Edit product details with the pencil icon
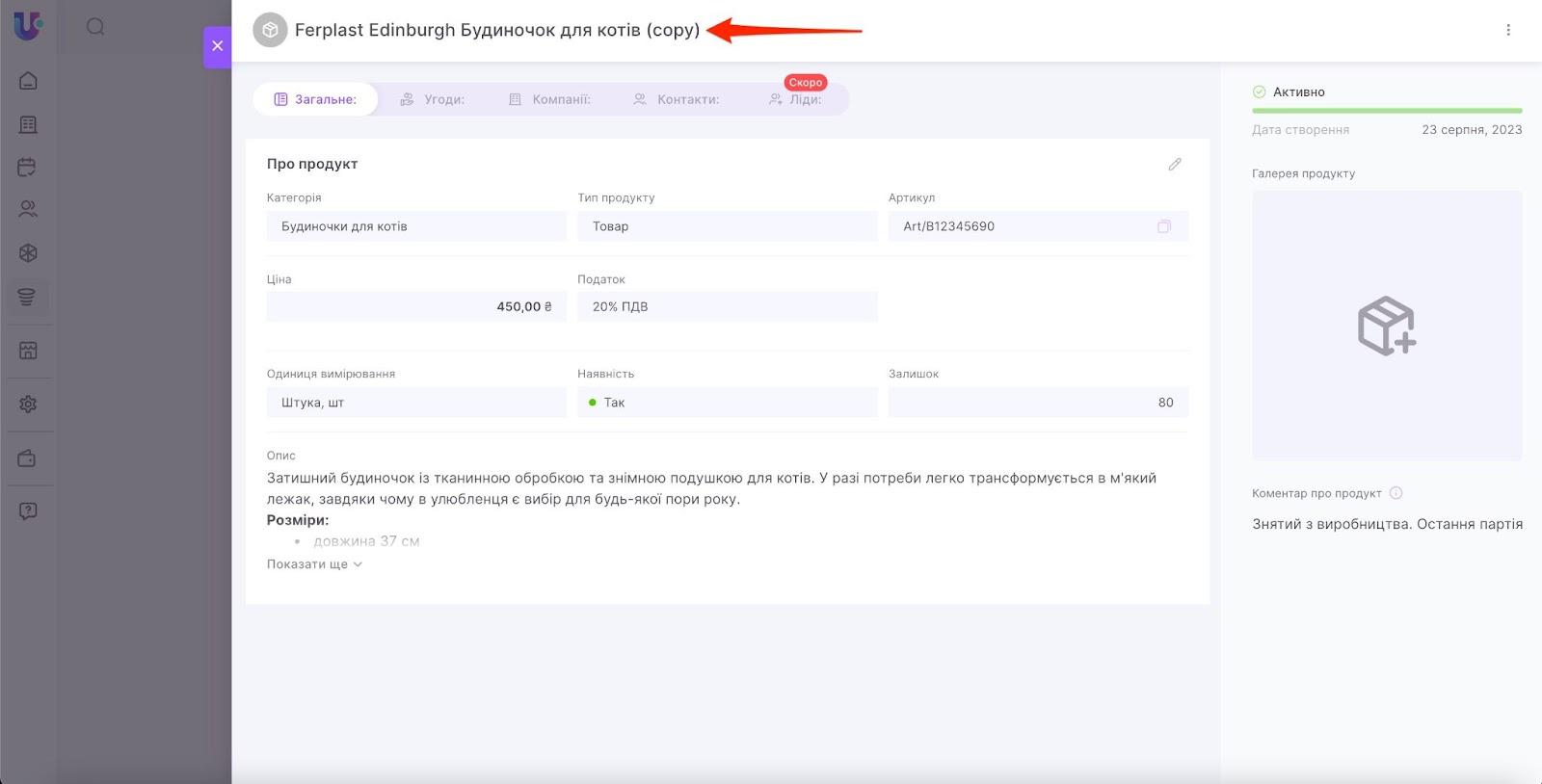This screenshot has width=1542, height=784. point(1175,165)
